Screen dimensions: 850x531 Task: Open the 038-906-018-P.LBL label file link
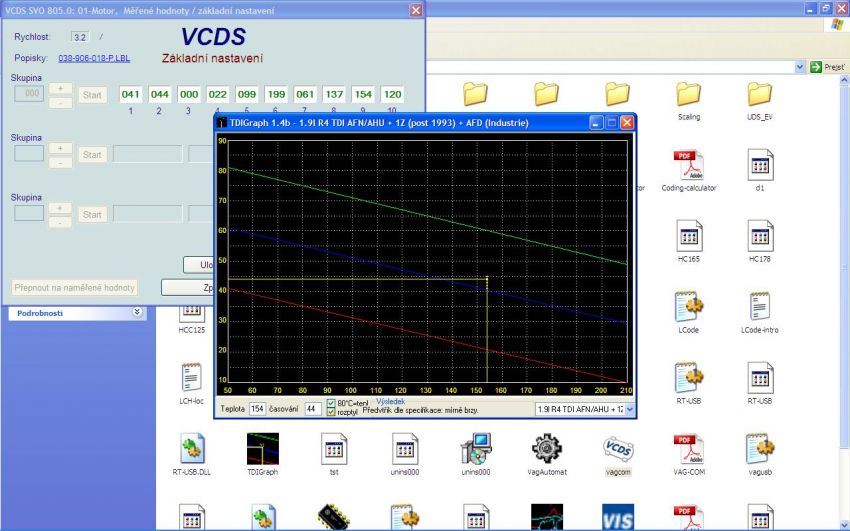pyautogui.click(x=94, y=58)
